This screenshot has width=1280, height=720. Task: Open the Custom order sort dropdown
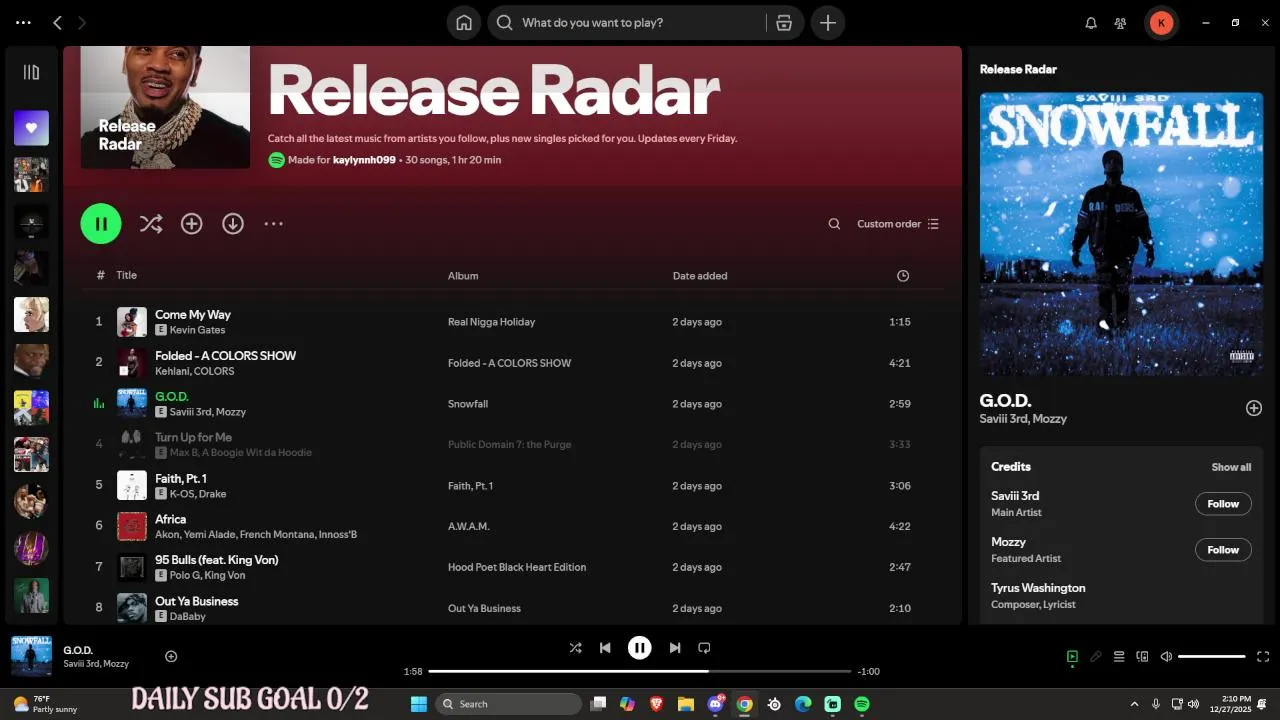tap(898, 224)
